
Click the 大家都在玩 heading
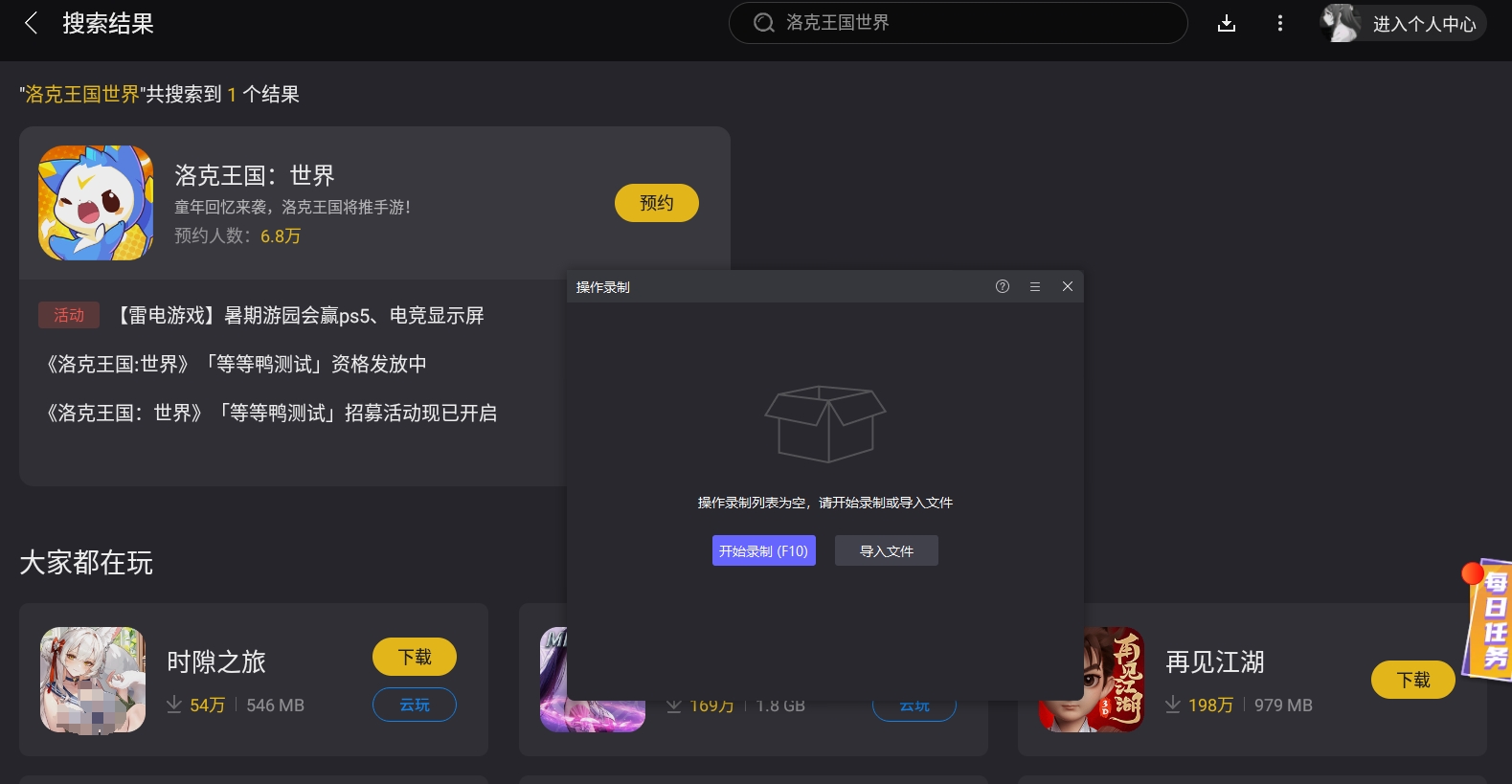86,562
